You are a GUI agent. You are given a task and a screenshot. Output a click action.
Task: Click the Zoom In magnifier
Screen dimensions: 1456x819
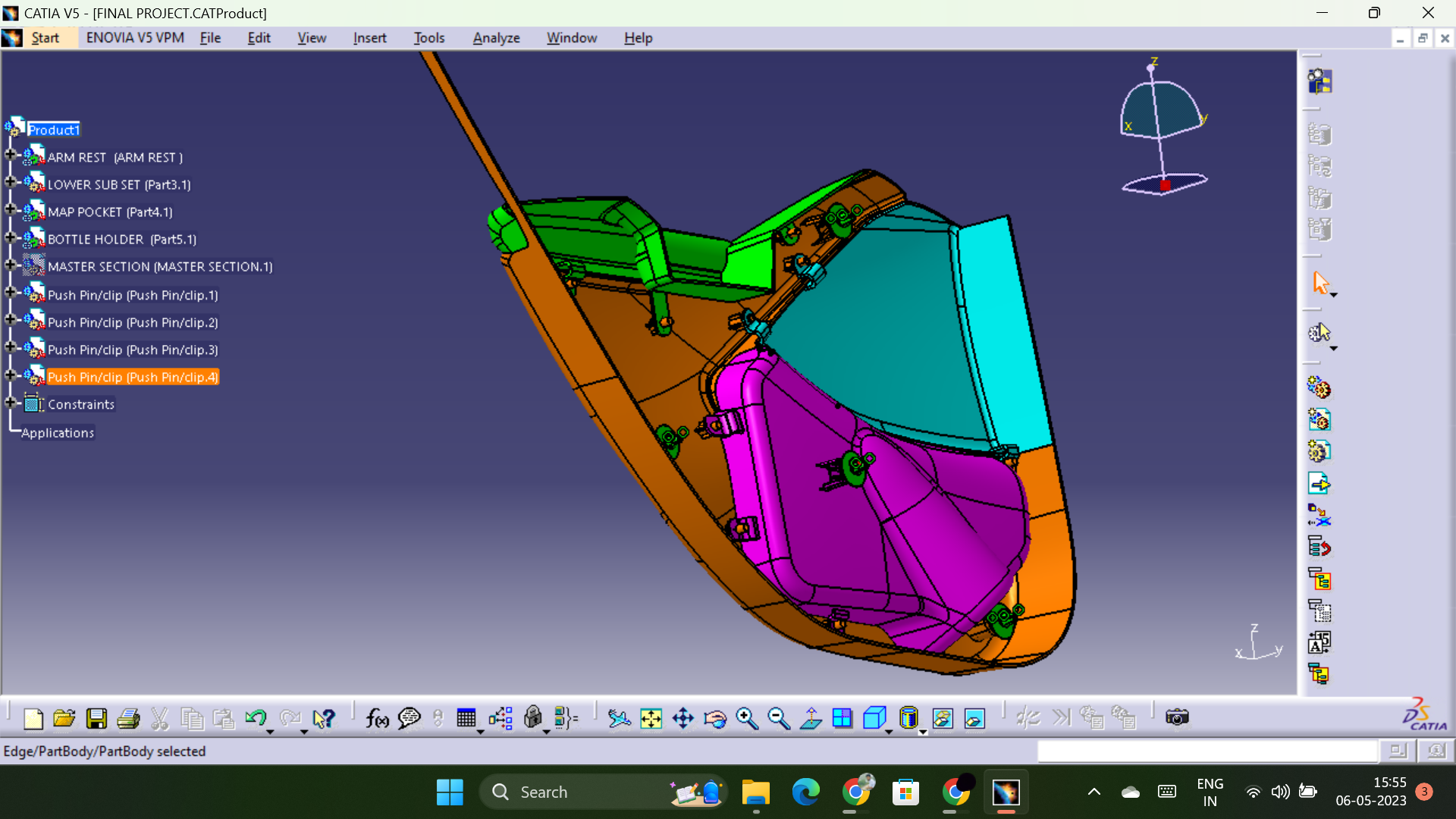pyautogui.click(x=747, y=718)
